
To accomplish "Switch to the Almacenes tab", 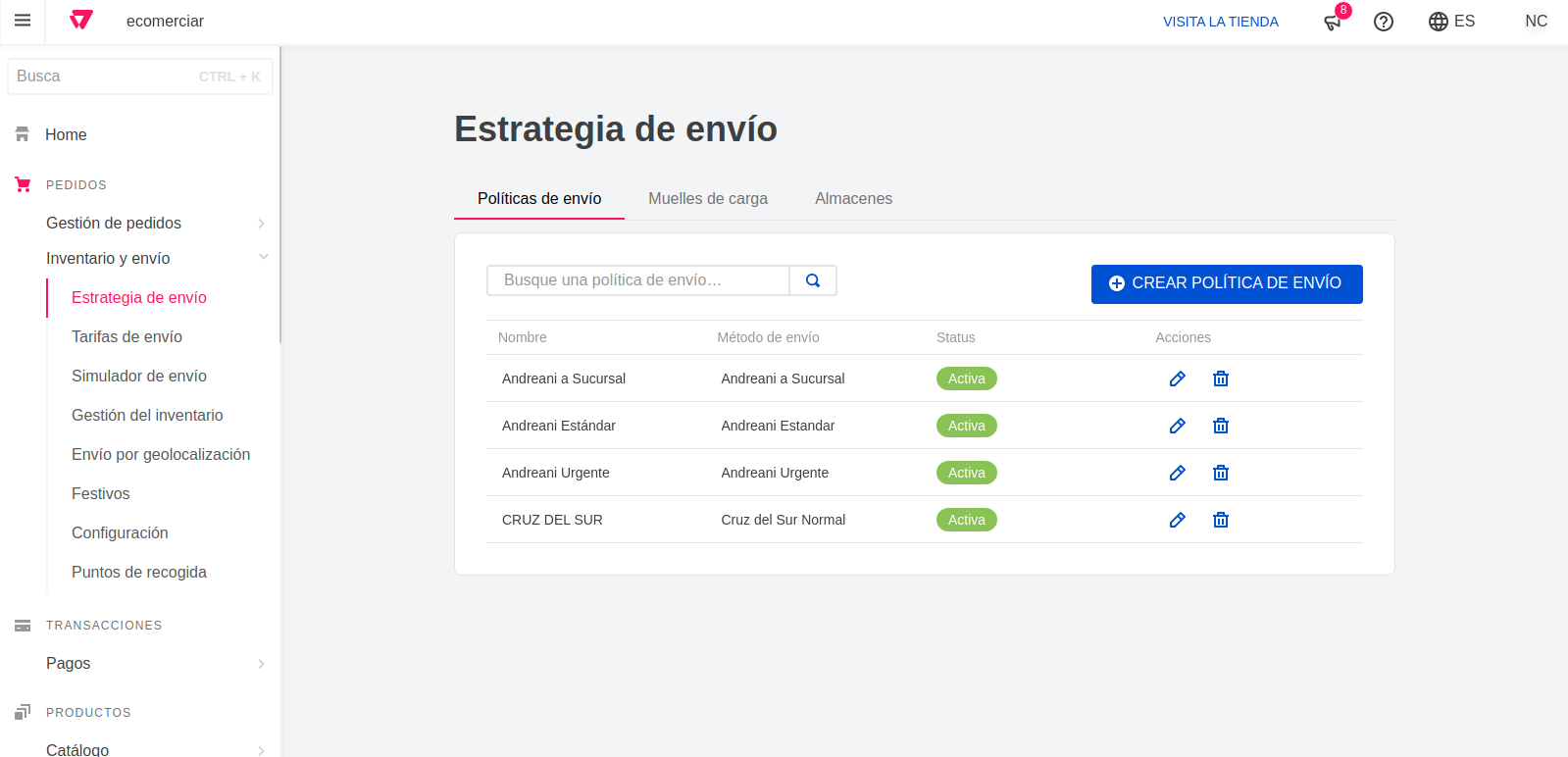I will coord(853,199).
